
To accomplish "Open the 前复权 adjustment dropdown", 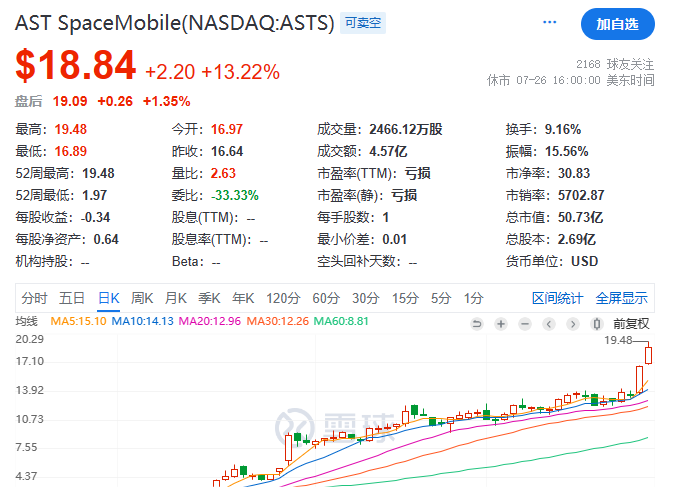I will click(631, 324).
